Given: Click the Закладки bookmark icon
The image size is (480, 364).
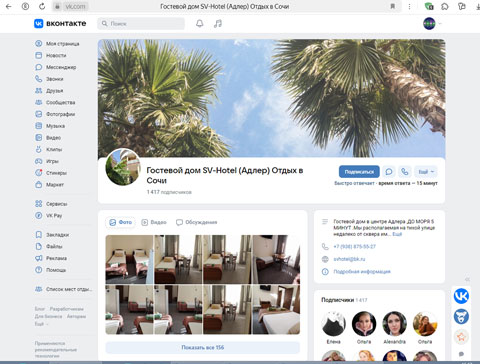Looking at the screenshot, I should tap(39, 235).
